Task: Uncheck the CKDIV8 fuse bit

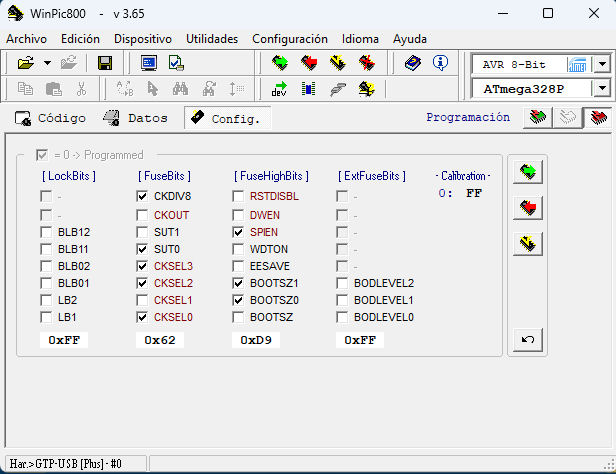Action: pyautogui.click(x=142, y=196)
